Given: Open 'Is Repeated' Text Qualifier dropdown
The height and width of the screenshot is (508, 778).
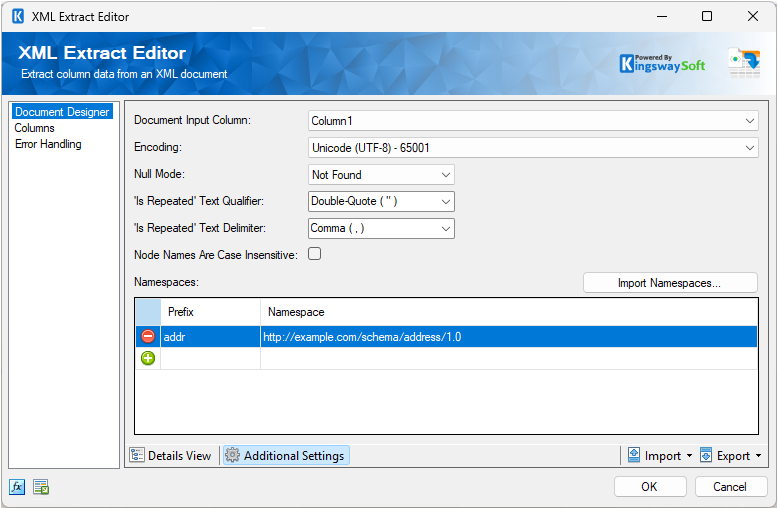Looking at the screenshot, I should coord(381,201).
